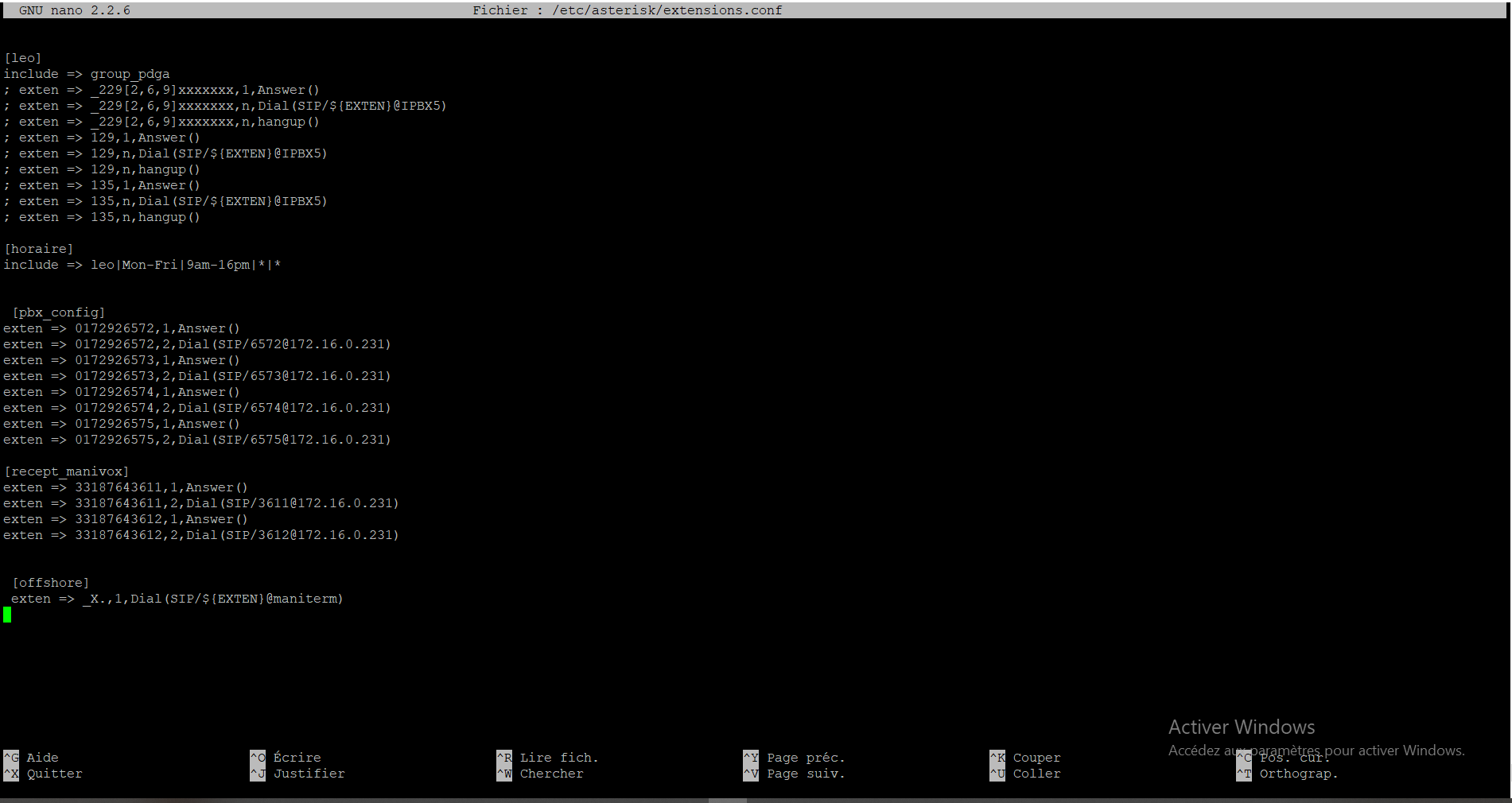Select the ^X Quitter shortcut
This screenshot has height=803, width=1512.
click(44, 774)
